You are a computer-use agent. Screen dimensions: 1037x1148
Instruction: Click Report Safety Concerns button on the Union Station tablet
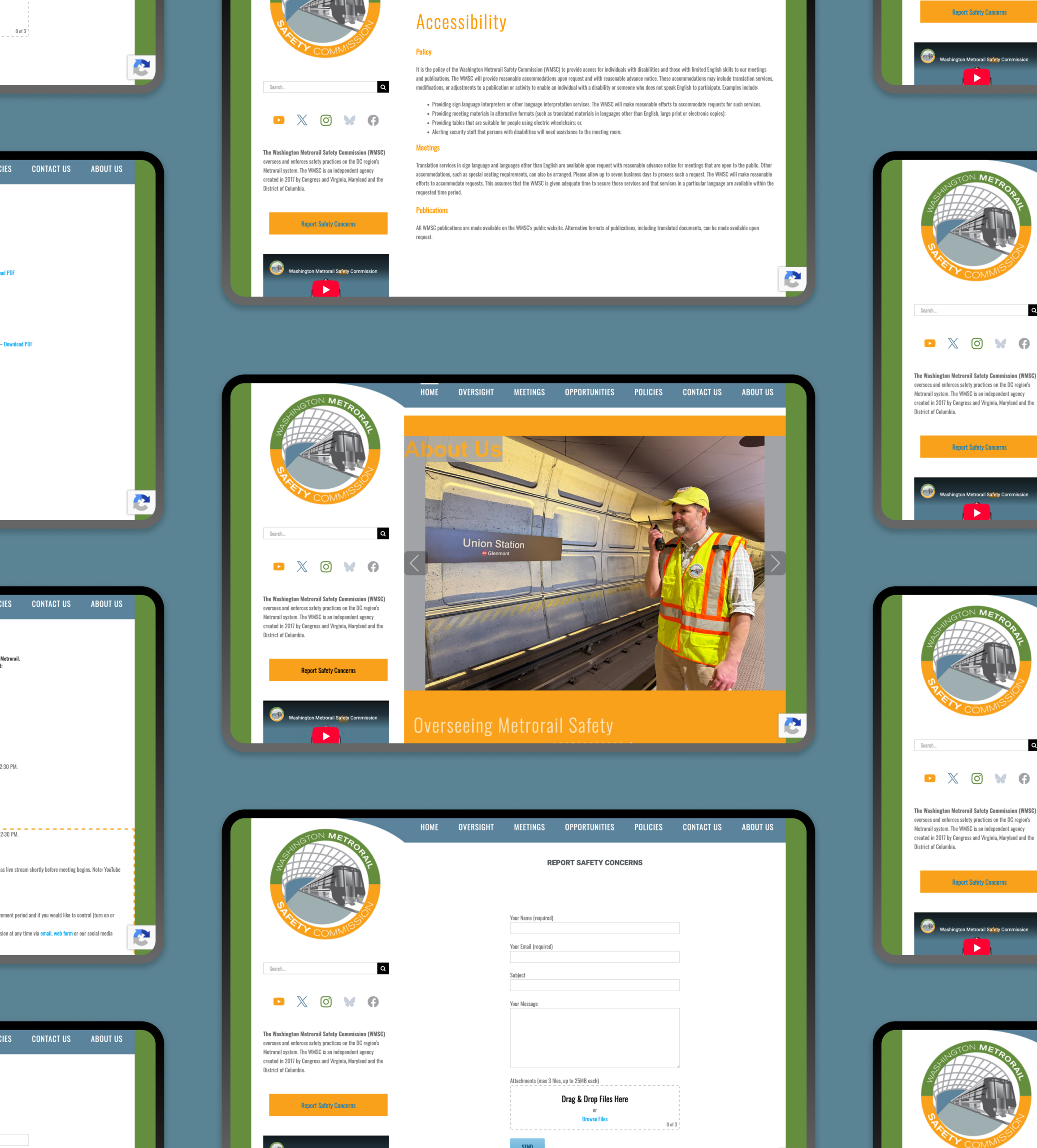point(329,670)
